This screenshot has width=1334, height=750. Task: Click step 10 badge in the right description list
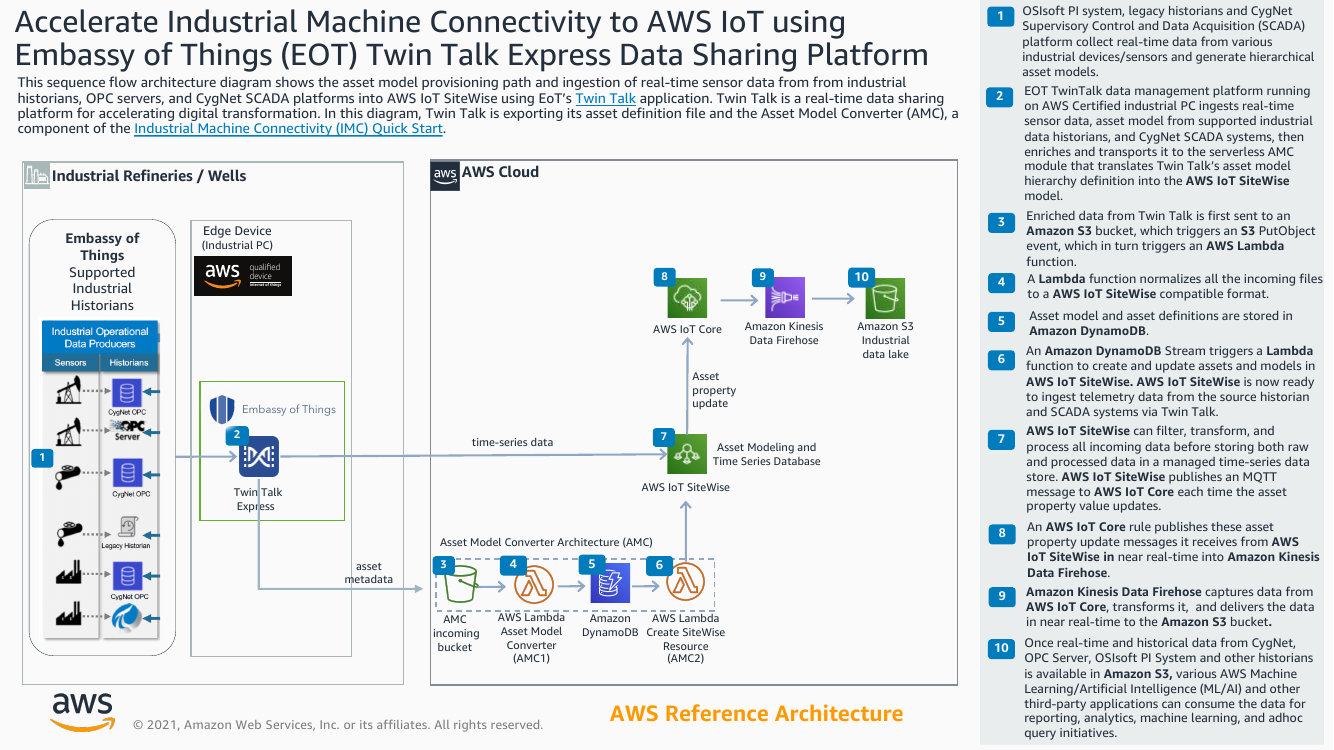1000,648
